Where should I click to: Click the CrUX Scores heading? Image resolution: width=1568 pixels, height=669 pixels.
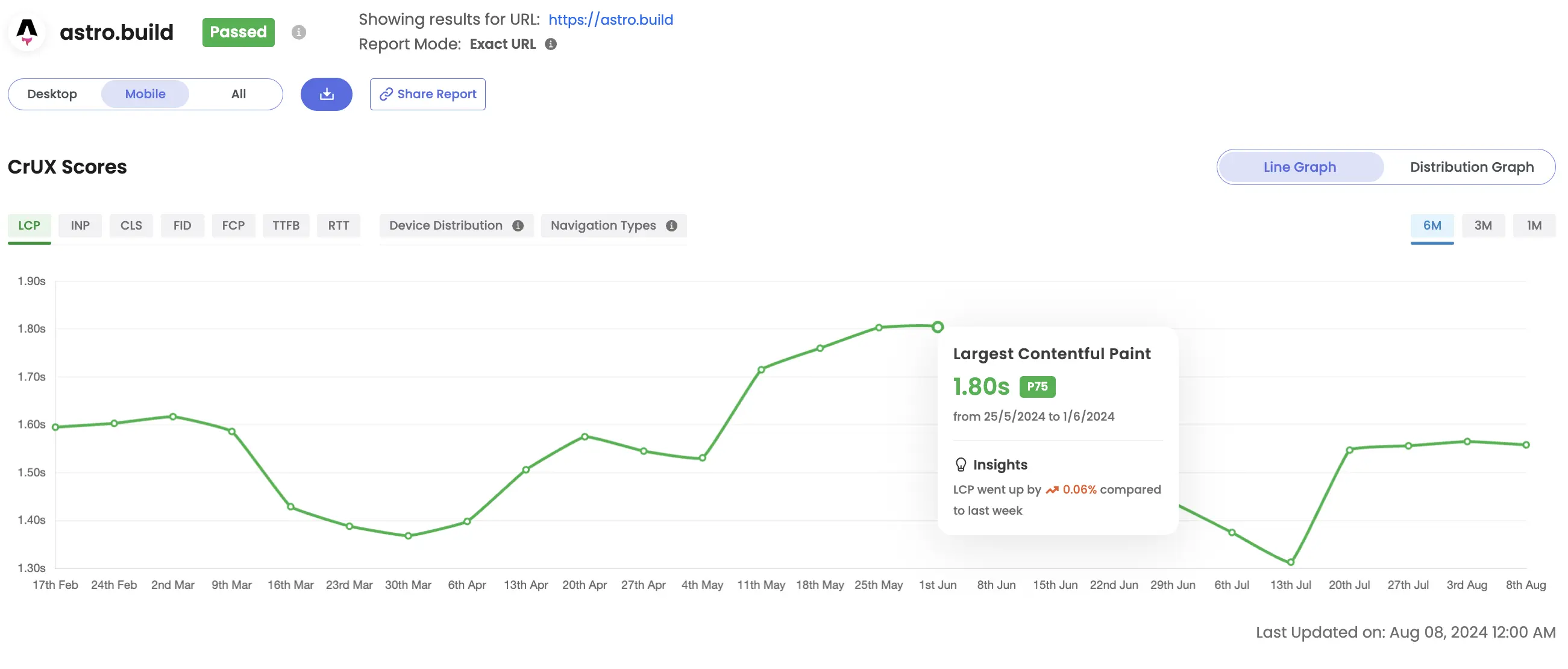(x=67, y=167)
